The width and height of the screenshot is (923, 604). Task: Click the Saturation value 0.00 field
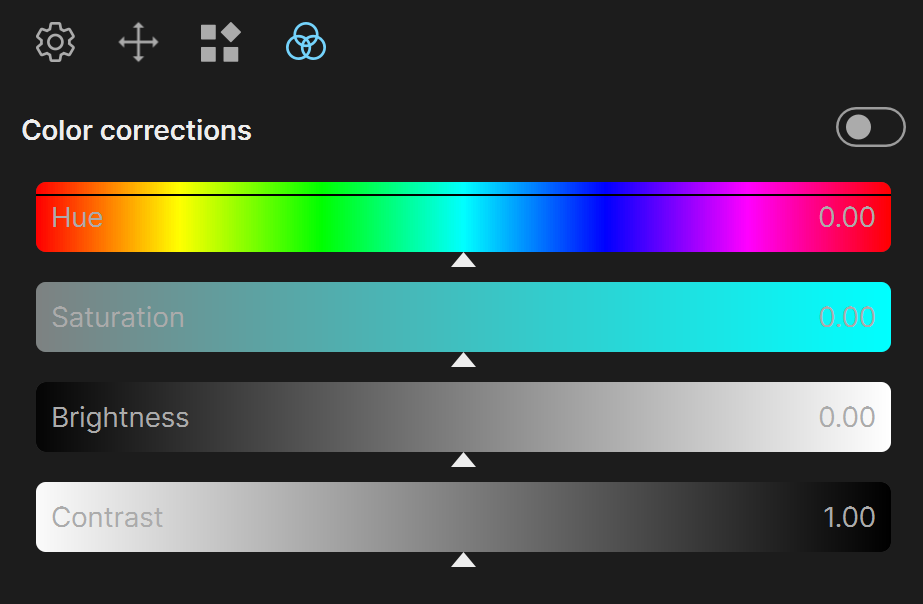tap(846, 317)
